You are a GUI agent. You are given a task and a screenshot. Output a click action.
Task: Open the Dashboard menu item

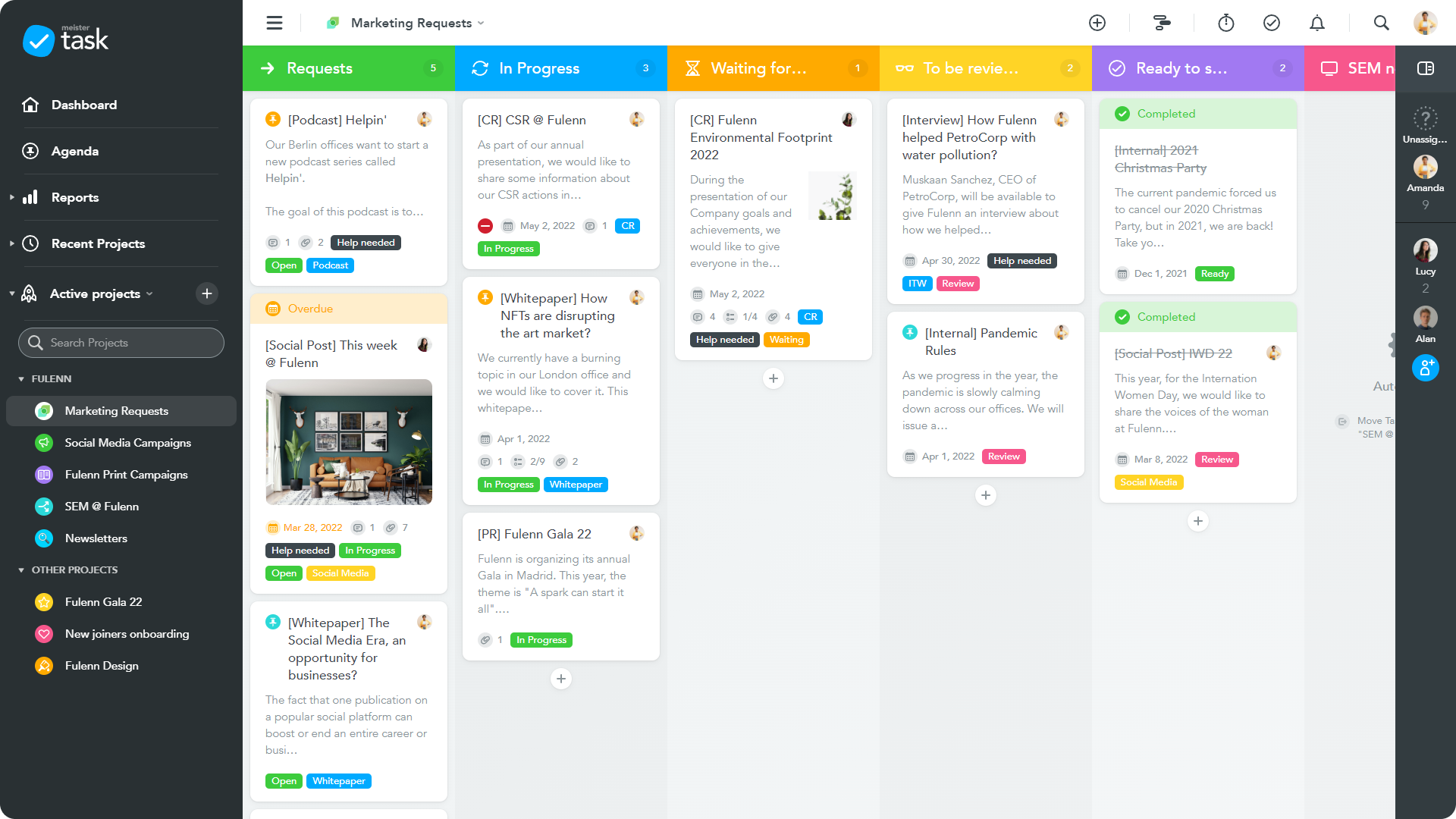(x=84, y=105)
